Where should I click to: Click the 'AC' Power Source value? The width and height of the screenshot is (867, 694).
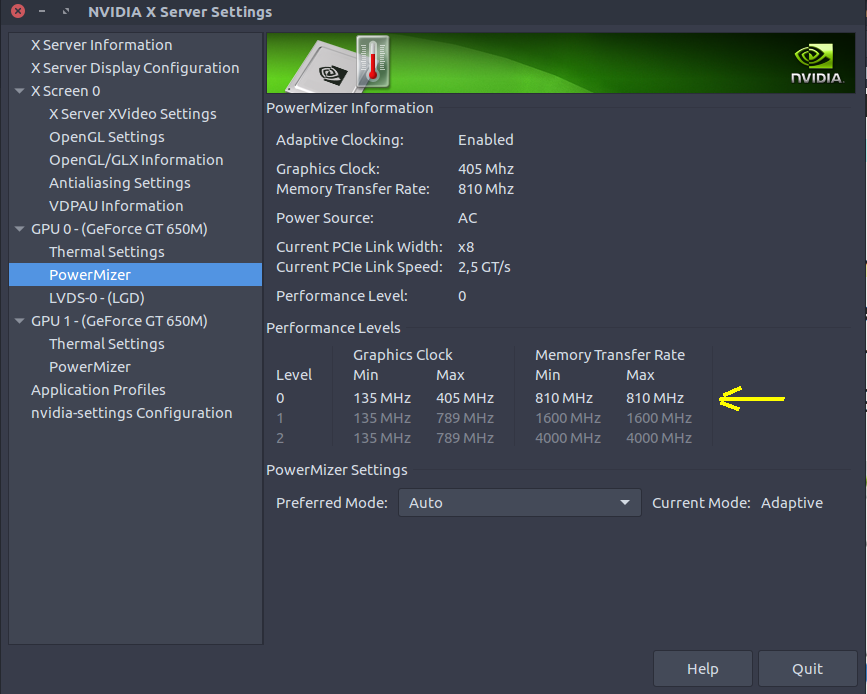pyautogui.click(x=467, y=218)
